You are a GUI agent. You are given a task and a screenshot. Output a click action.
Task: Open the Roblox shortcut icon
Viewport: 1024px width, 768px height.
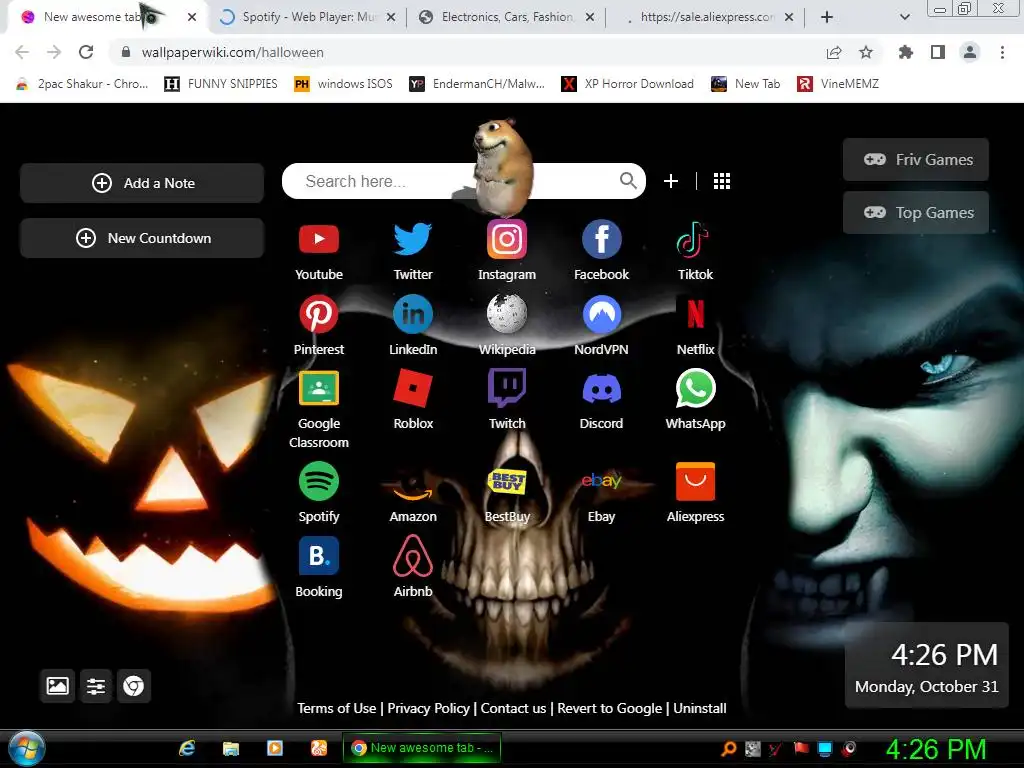[x=413, y=388]
